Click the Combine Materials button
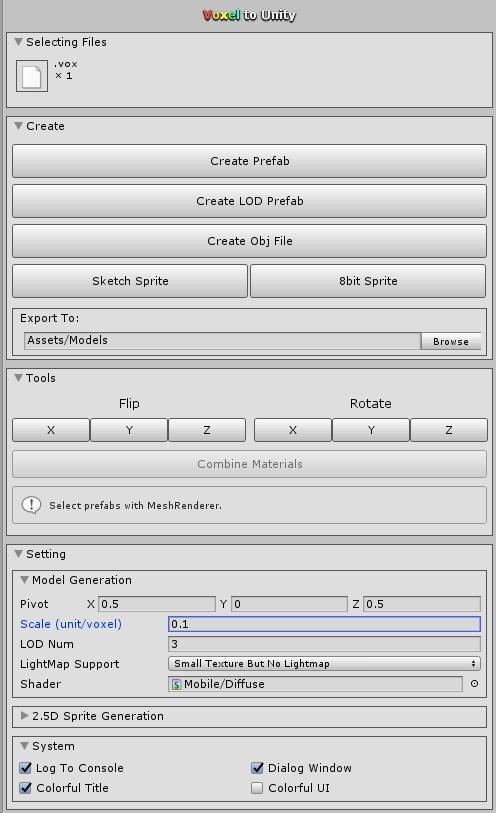The image size is (496, 813). tap(249, 464)
